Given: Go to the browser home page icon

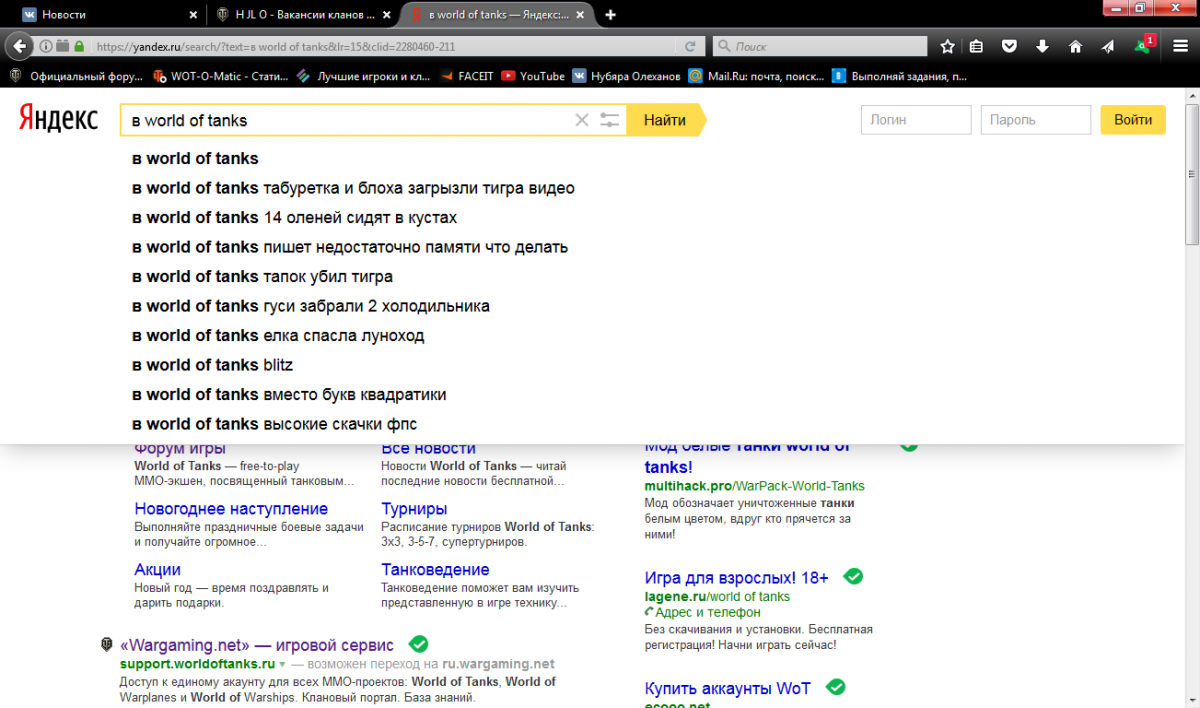Looking at the screenshot, I should tap(1075, 46).
